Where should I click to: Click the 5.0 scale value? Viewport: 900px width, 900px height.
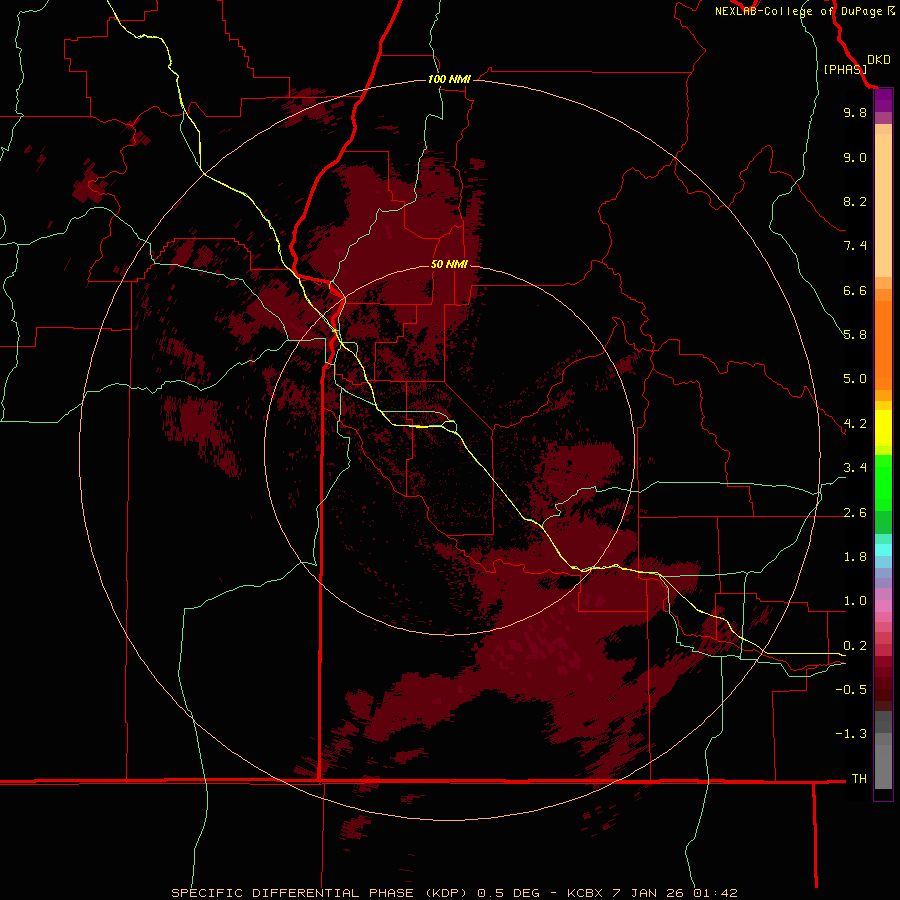pyautogui.click(x=855, y=379)
